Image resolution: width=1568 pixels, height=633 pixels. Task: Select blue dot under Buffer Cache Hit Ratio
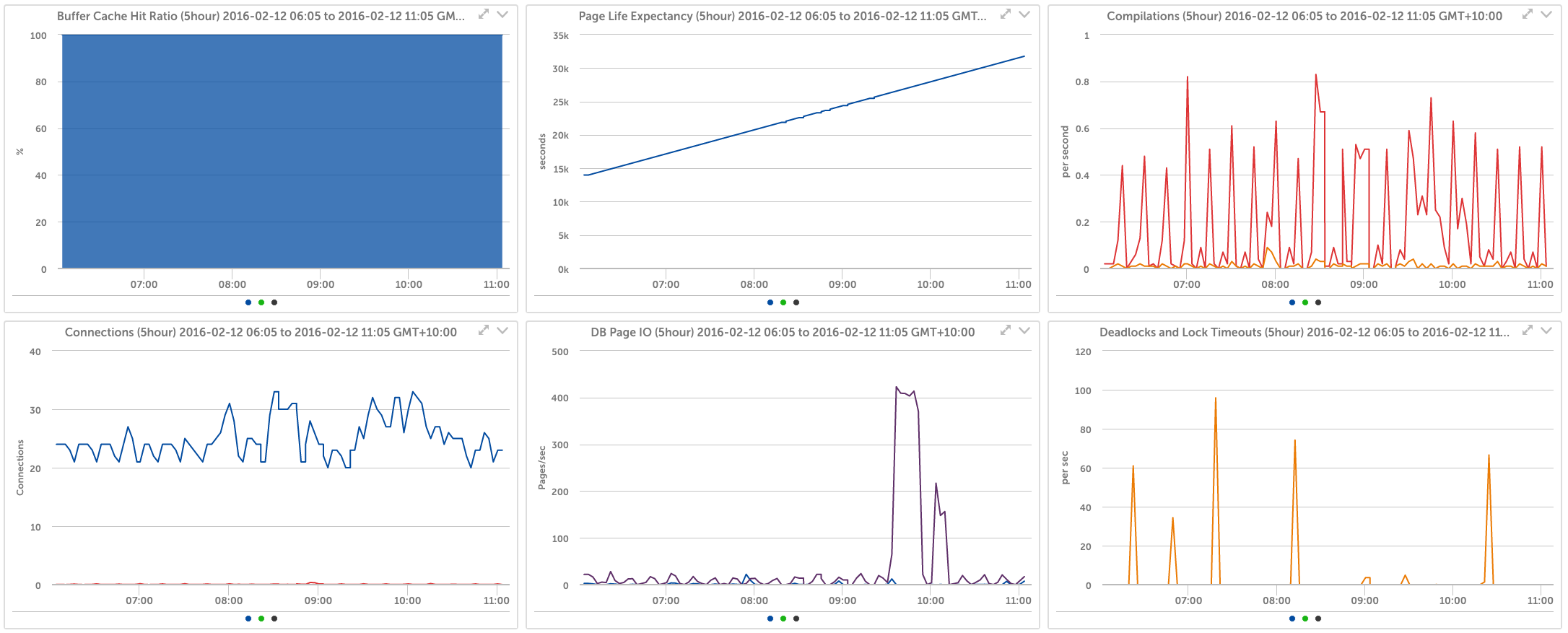[x=248, y=302]
